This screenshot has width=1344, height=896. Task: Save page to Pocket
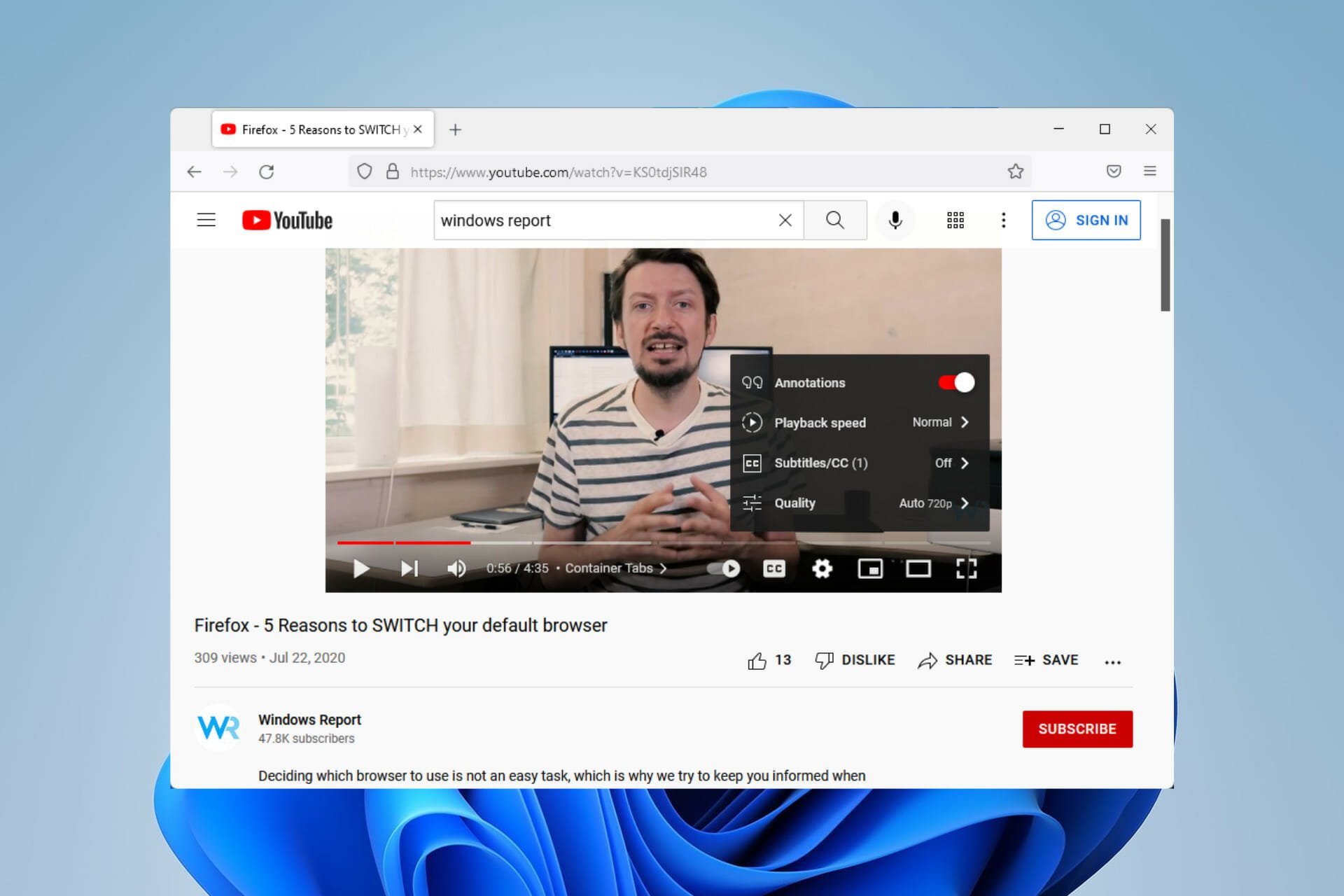pos(1114,171)
